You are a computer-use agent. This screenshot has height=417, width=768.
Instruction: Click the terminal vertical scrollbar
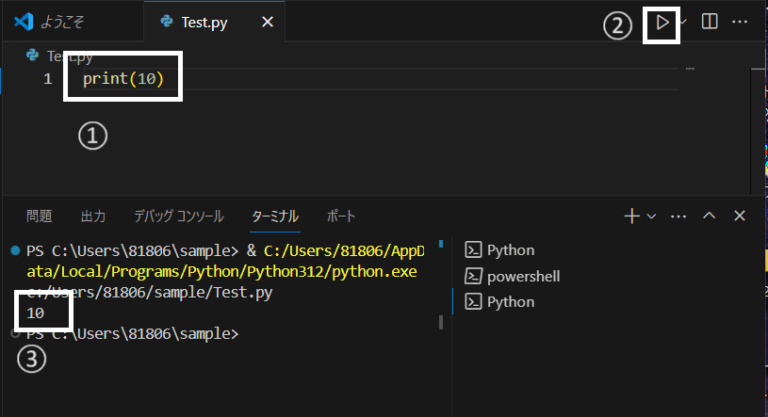[441, 322]
